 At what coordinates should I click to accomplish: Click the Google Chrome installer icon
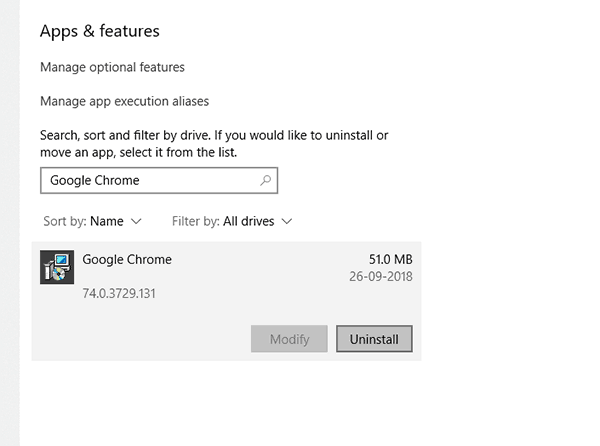click(57, 267)
